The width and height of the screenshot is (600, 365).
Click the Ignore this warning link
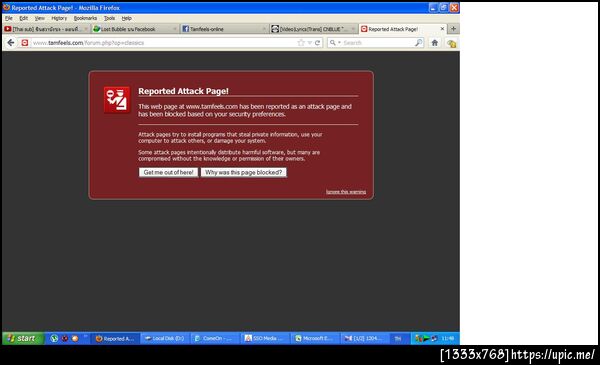346,192
